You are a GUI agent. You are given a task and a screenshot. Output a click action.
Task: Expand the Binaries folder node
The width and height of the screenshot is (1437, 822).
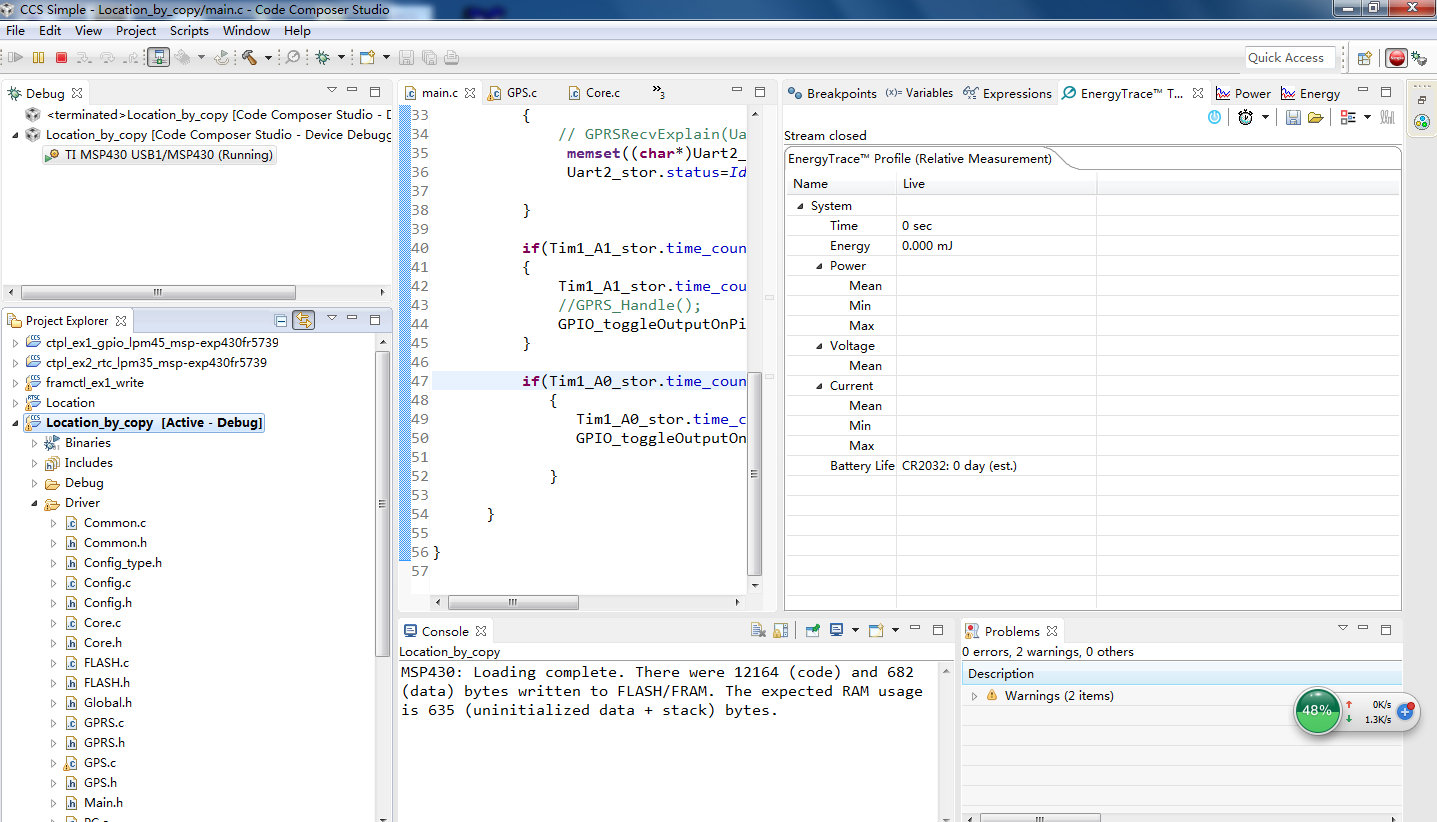tap(35, 443)
